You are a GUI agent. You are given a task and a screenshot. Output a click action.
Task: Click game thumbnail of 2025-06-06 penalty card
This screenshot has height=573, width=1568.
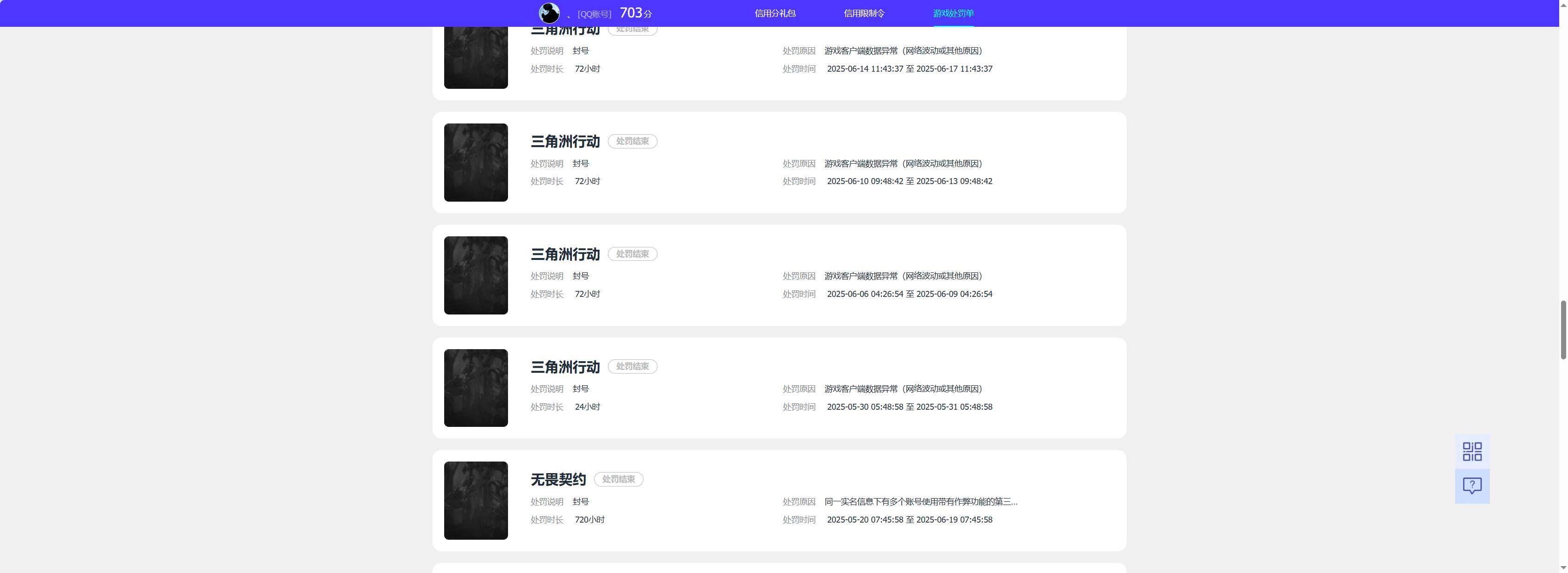pyautogui.click(x=476, y=275)
